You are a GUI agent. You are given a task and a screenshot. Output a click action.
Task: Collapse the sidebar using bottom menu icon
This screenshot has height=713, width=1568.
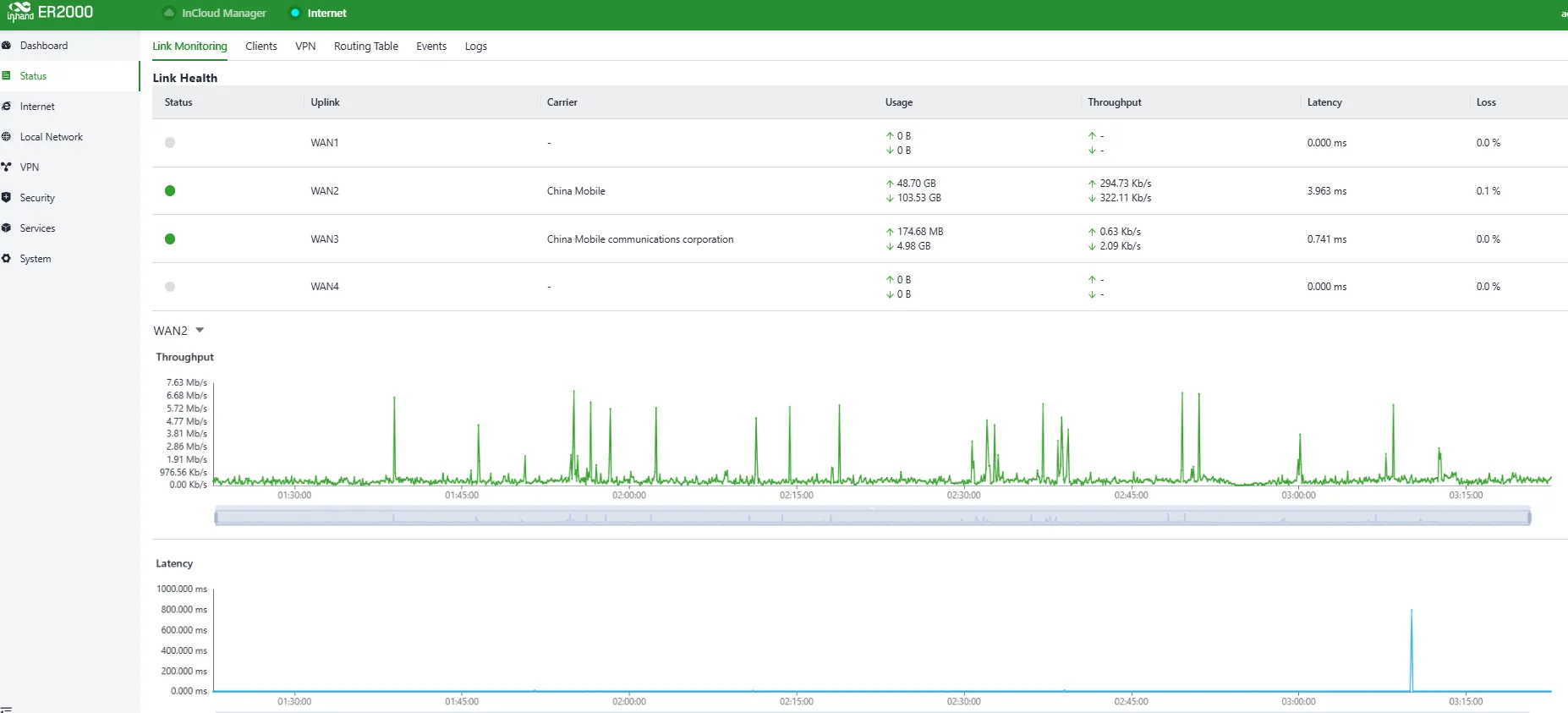click(x=6, y=709)
